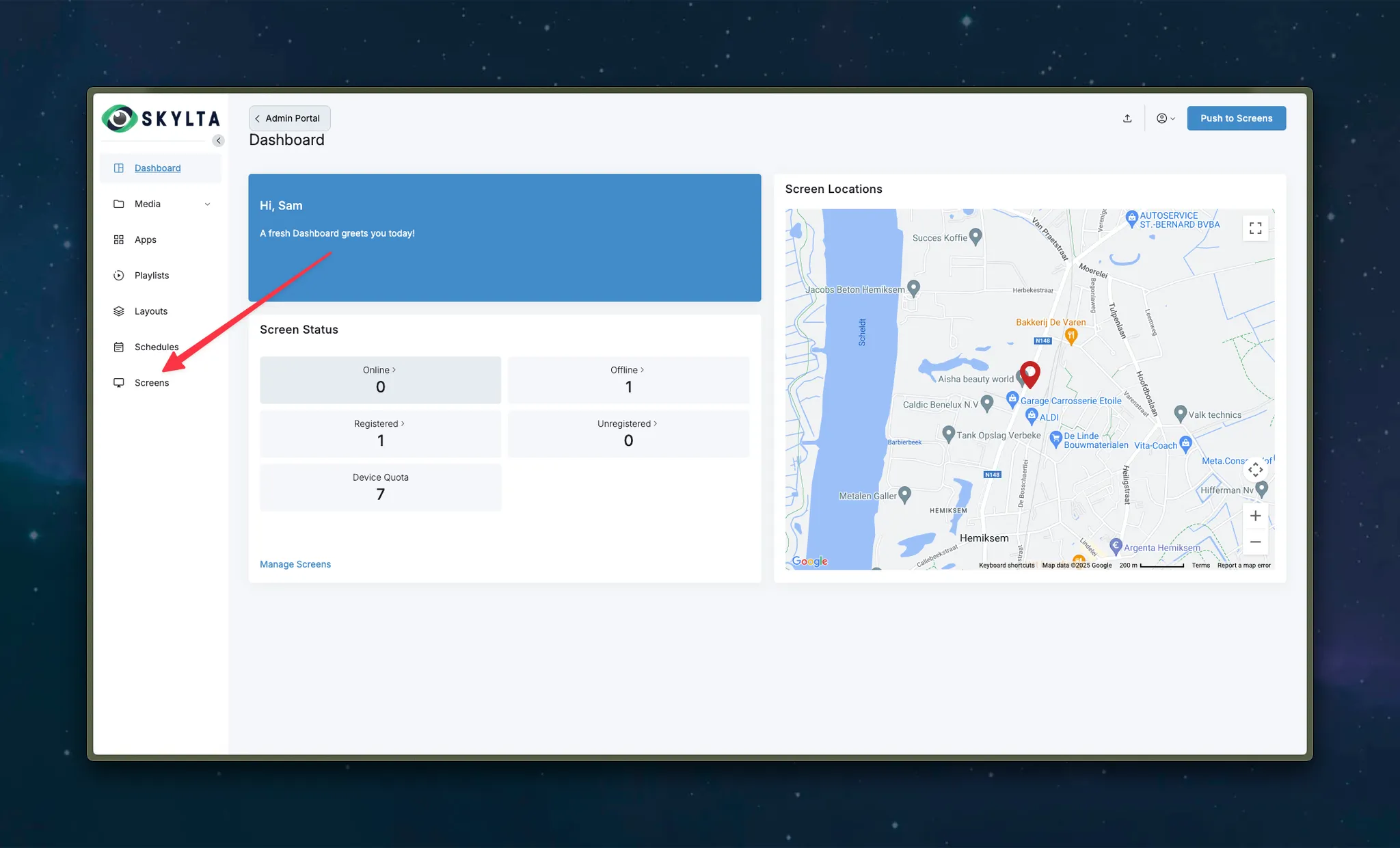Click the Device Quota card

click(380, 487)
